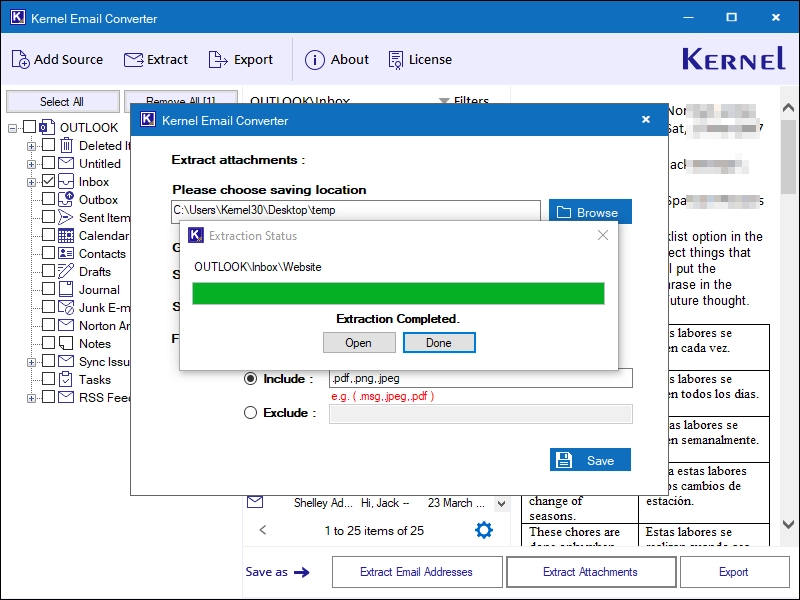Image resolution: width=800 pixels, height=600 pixels.
Task: Collapse the OUTLOOK root tree node
Action: click(12, 128)
